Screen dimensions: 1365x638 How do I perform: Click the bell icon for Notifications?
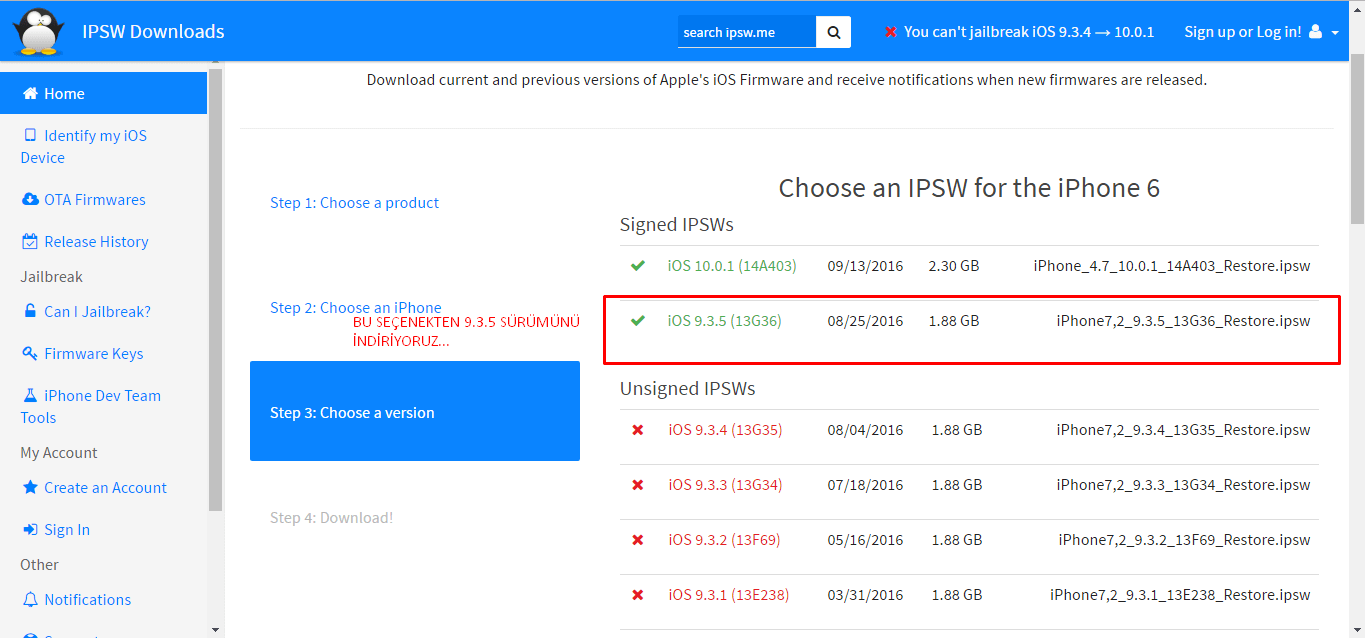coord(30,600)
